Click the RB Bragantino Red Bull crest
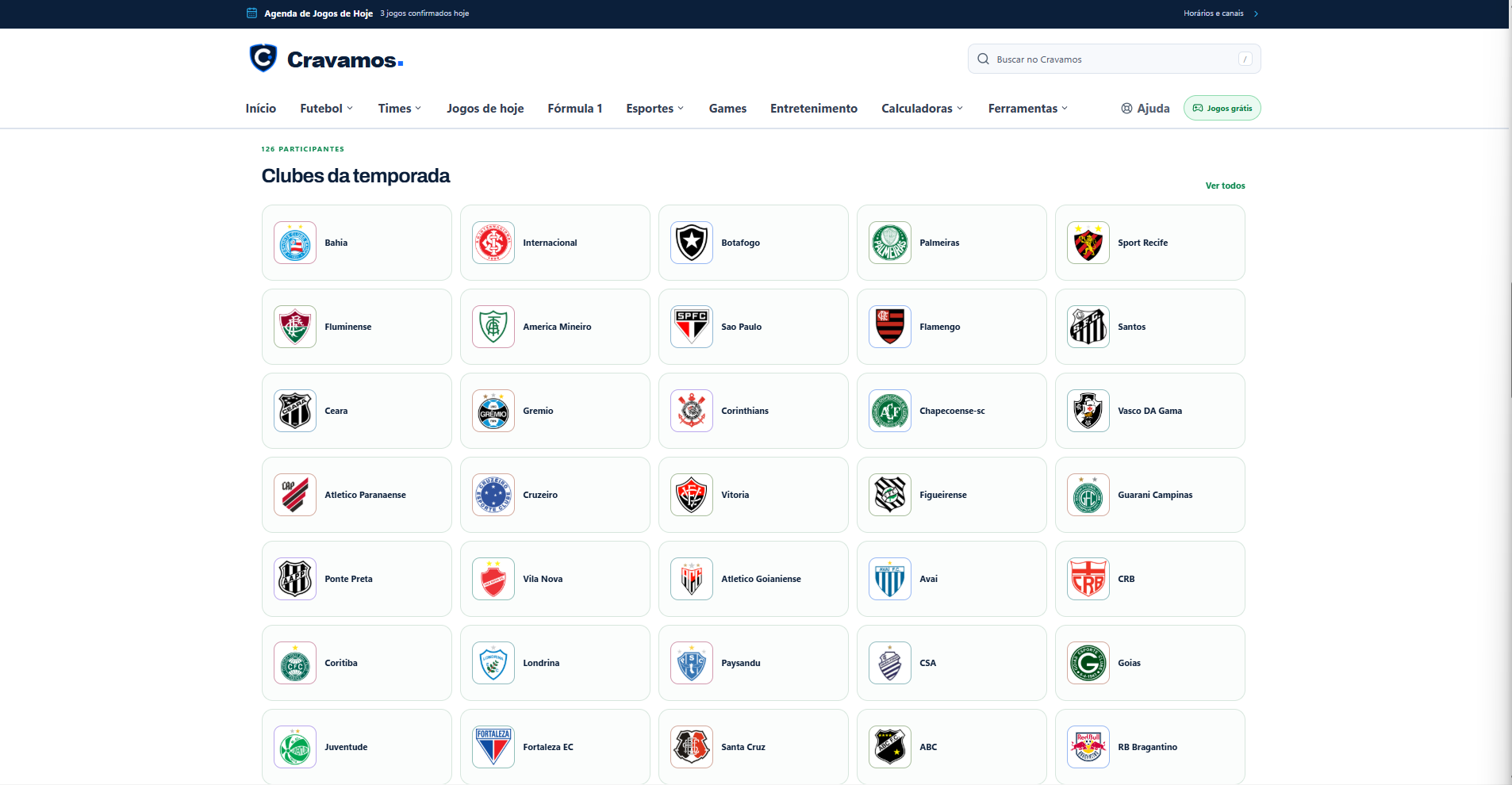Image resolution: width=1512 pixels, height=785 pixels. (1088, 747)
